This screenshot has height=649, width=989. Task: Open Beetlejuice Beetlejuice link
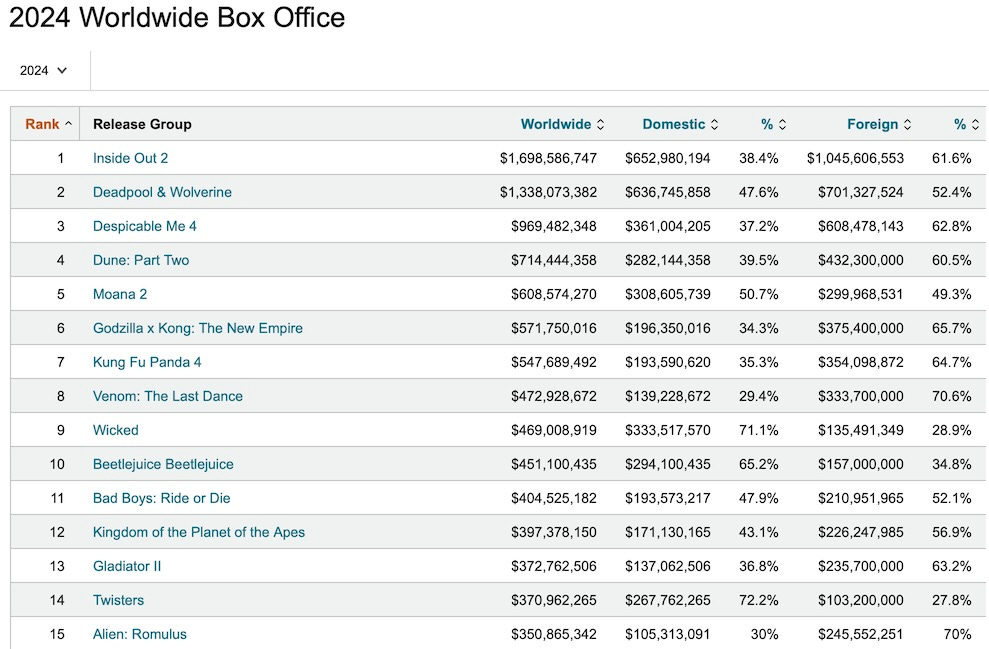click(163, 465)
